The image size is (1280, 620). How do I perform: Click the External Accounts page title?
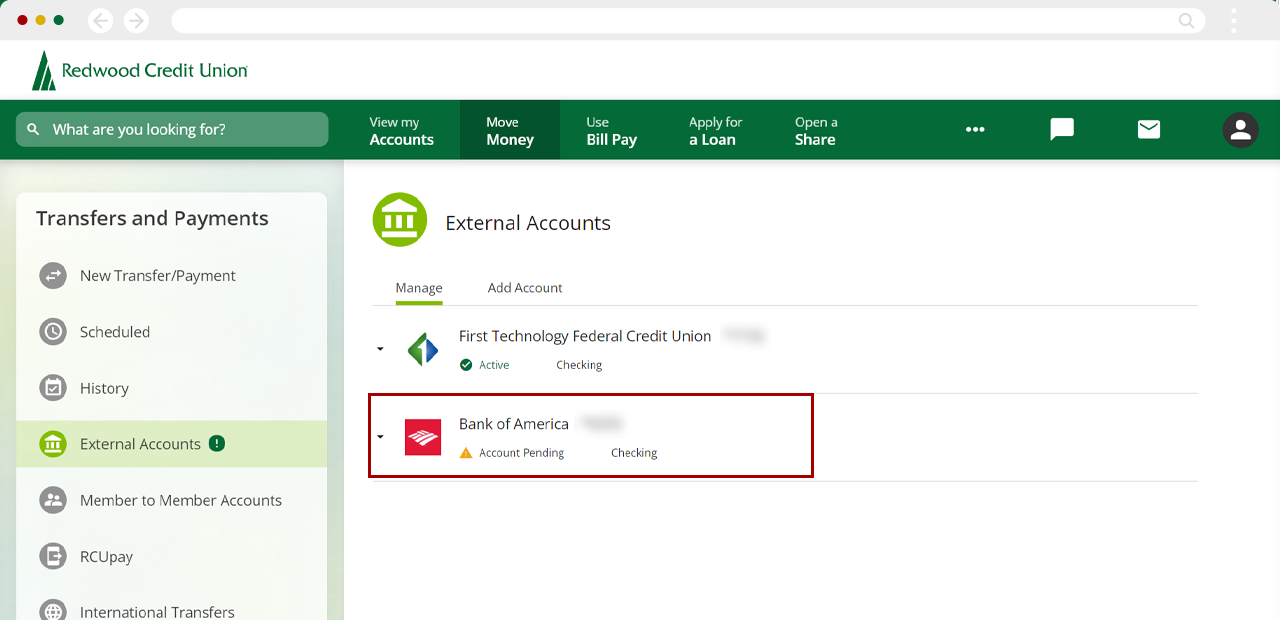click(x=528, y=223)
